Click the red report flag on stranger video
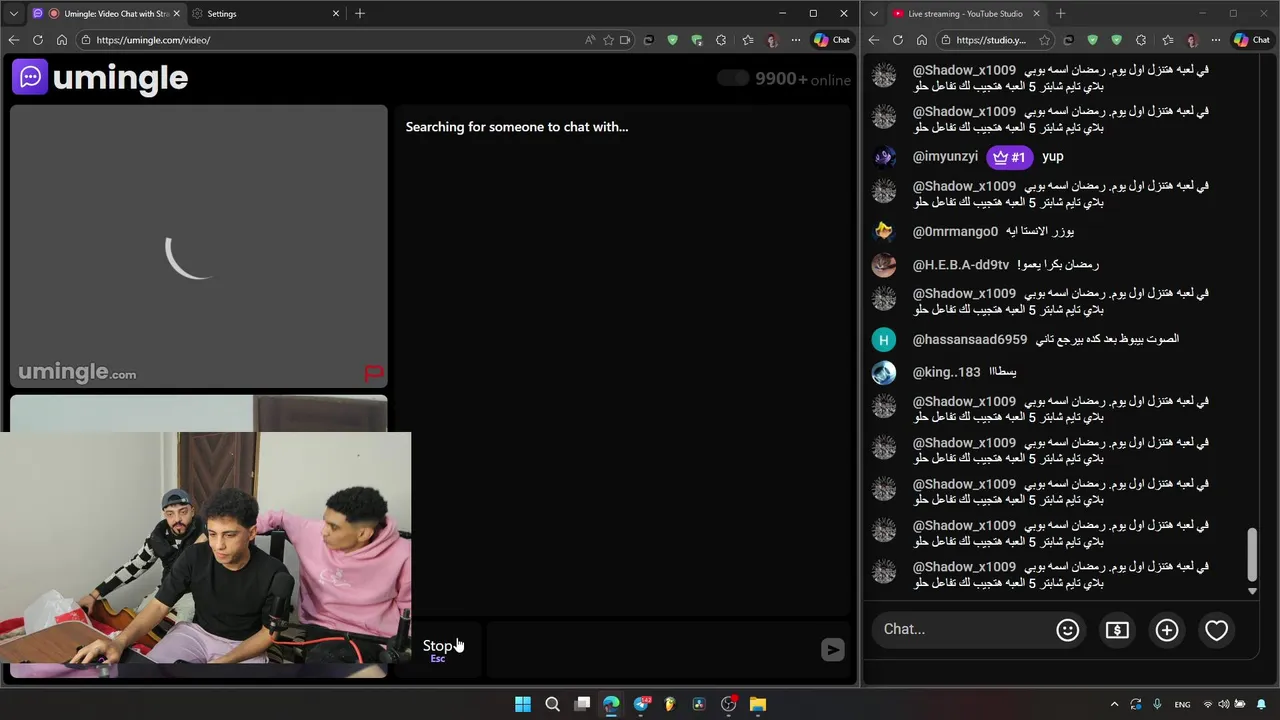 (x=373, y=373)
